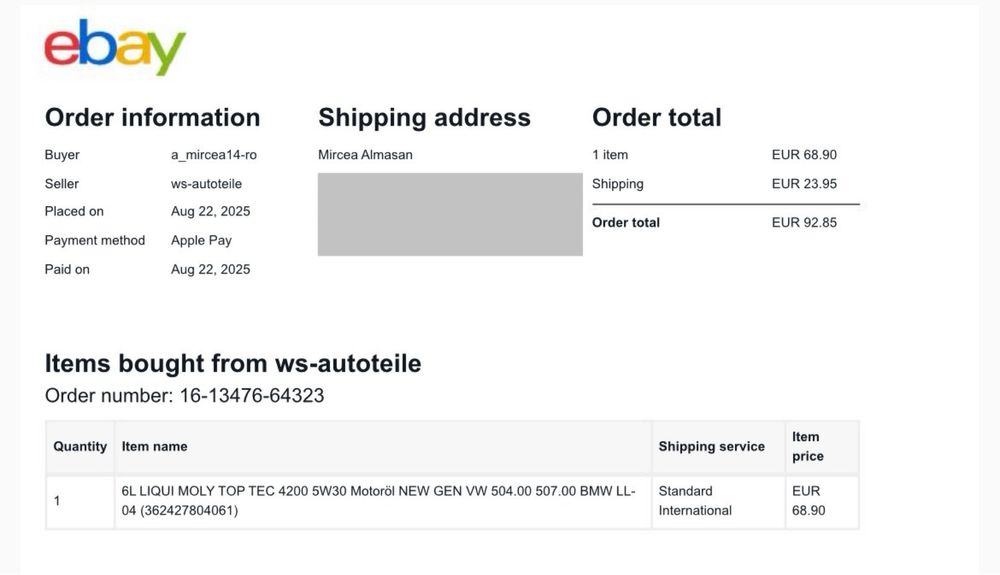Click the Paid on date value

click(210, 269)
